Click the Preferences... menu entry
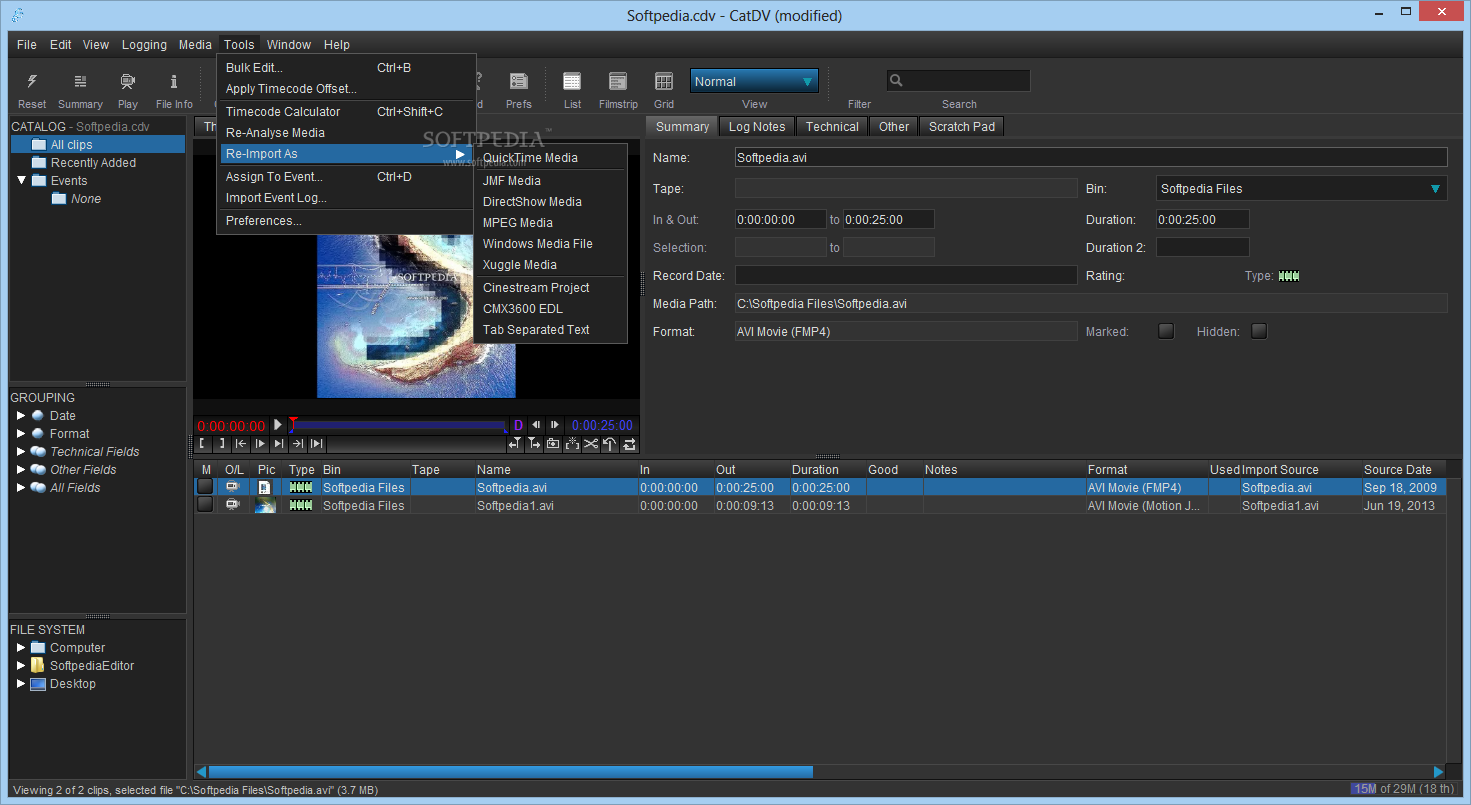 pyautogui.click(x=346, y=221)
